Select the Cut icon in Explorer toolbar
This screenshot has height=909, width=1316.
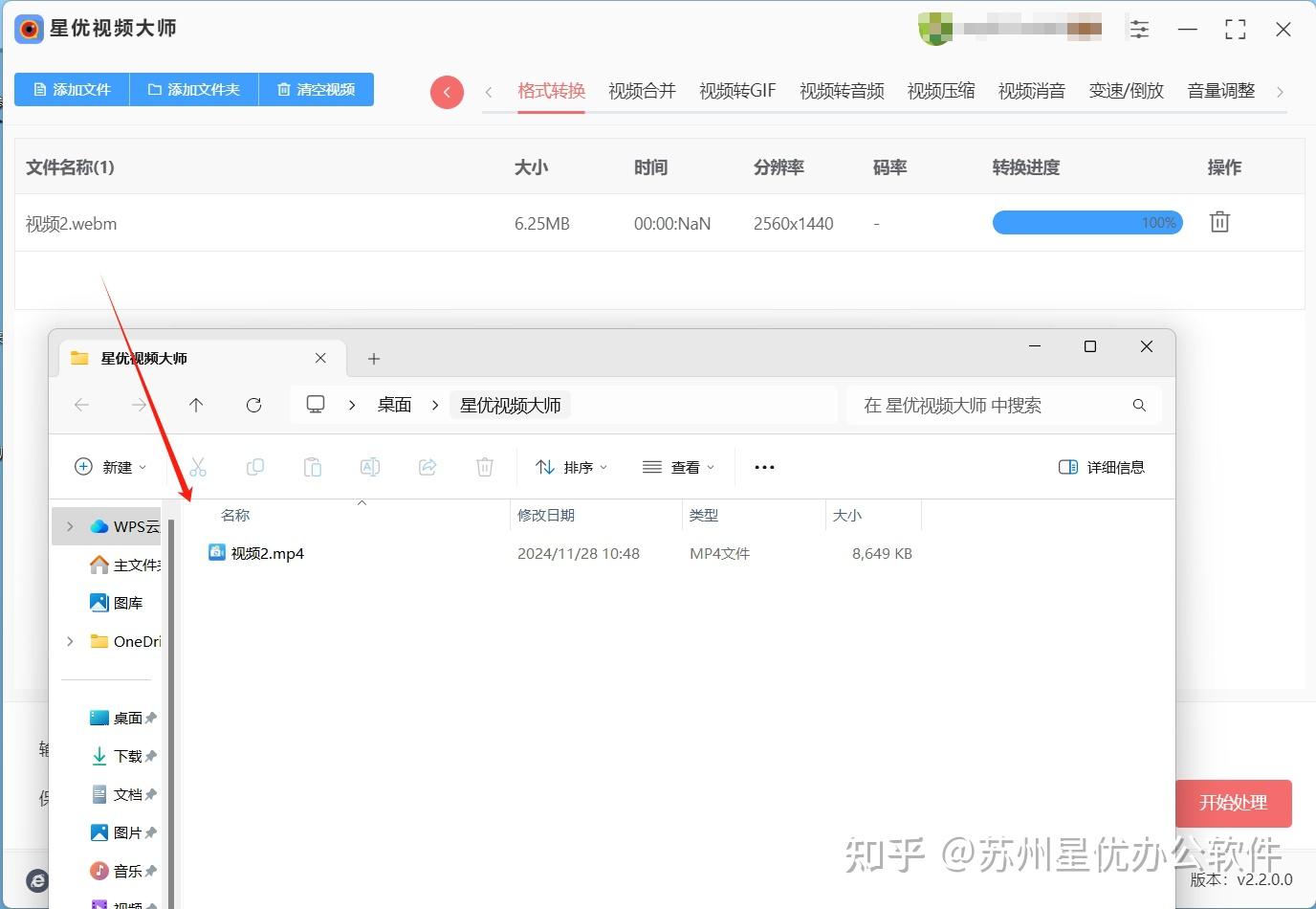tap(198, 467)
